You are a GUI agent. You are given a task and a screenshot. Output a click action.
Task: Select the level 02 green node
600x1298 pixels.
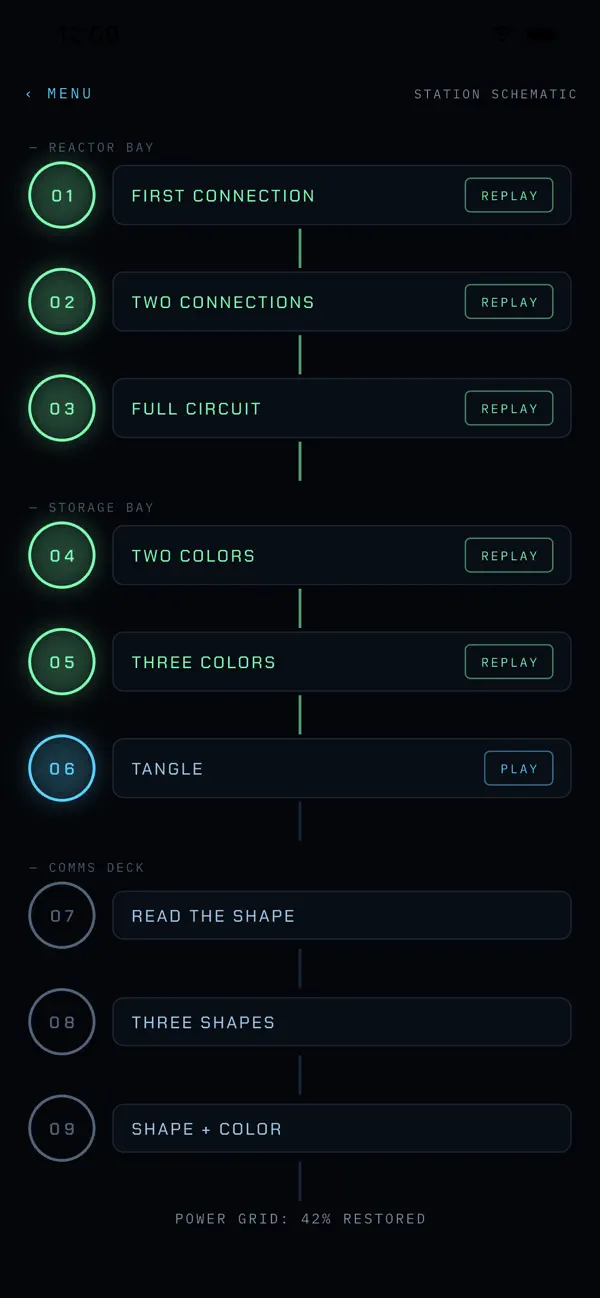coord(62,302)
